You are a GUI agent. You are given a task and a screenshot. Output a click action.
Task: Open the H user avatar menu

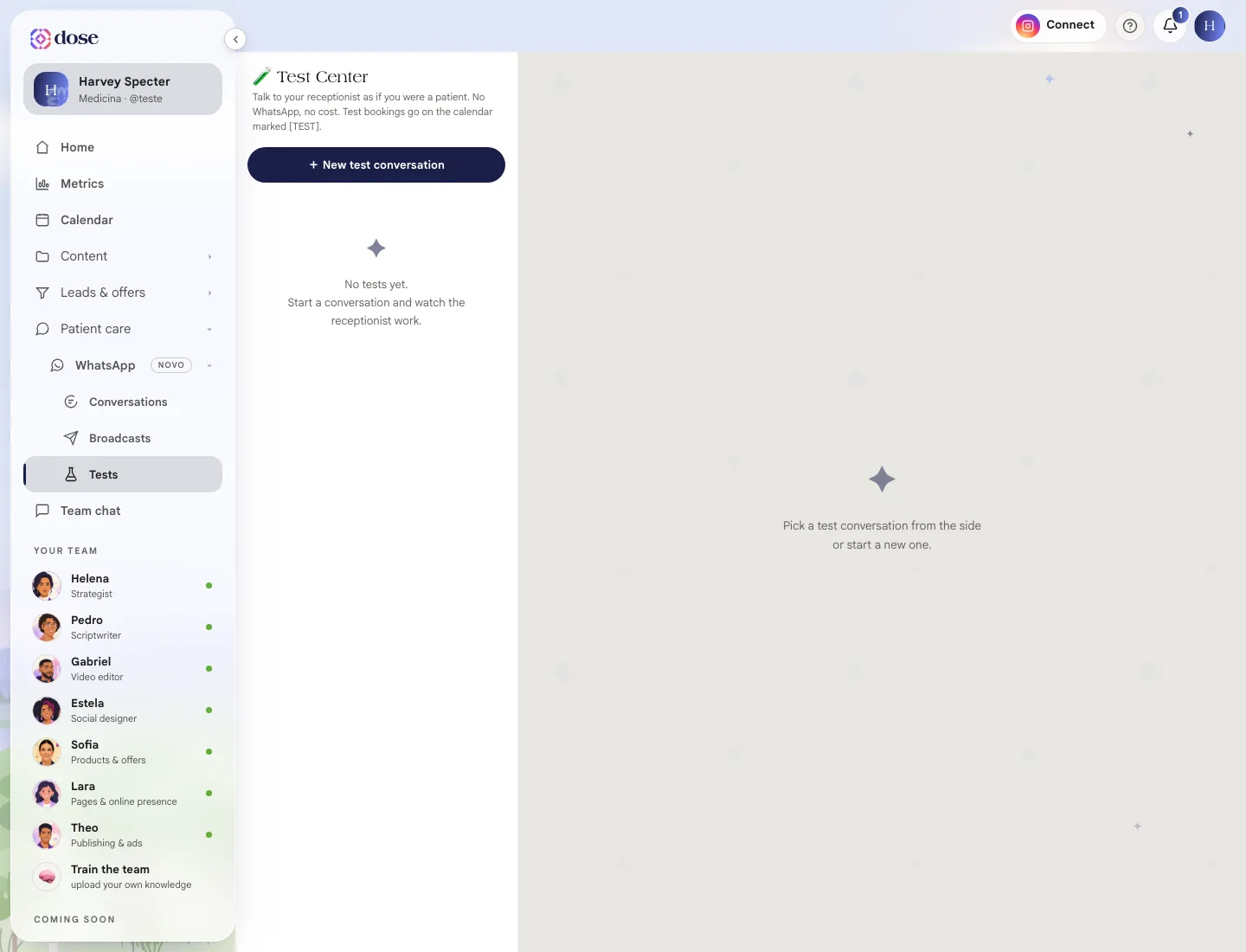point(1210,26)
